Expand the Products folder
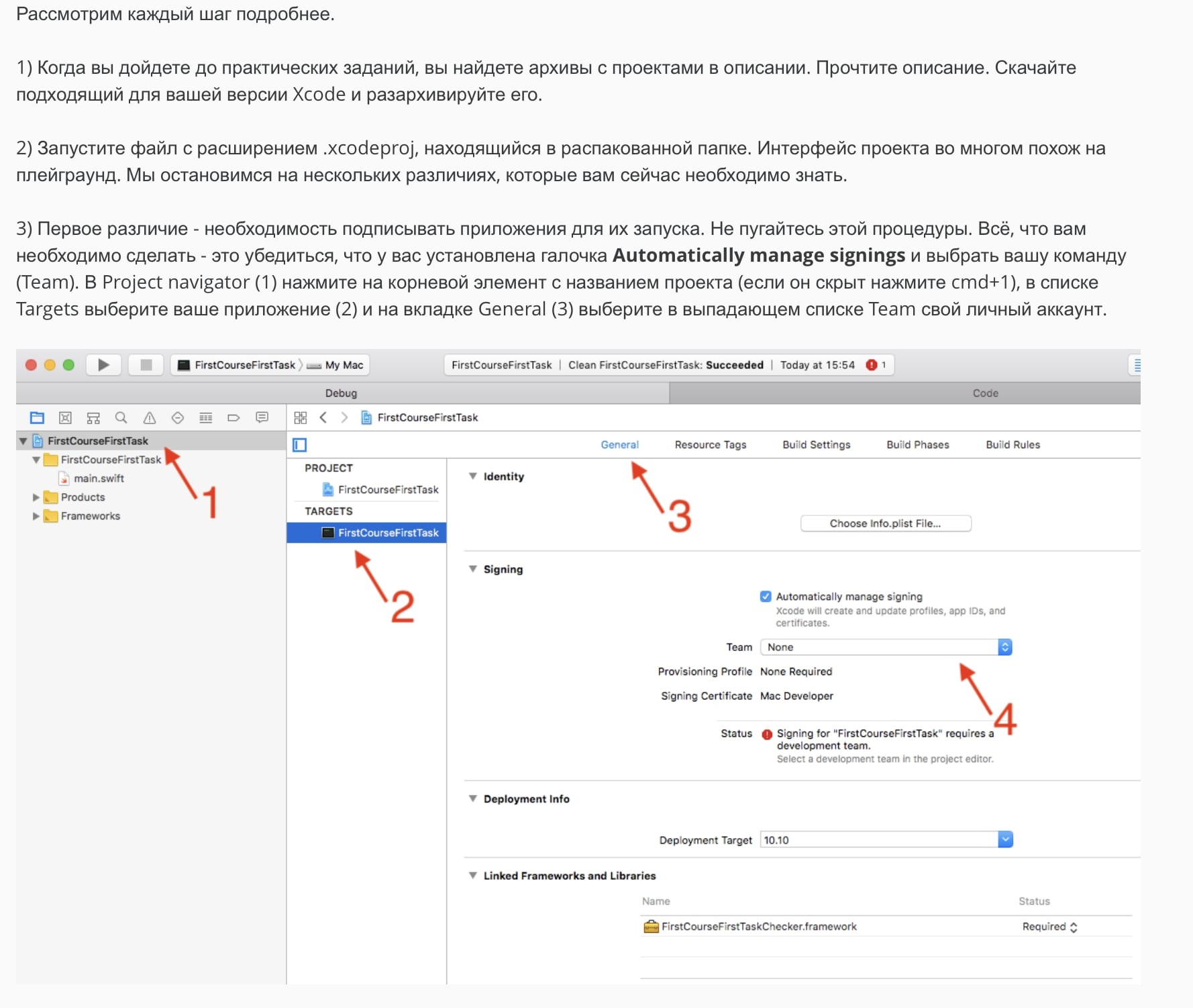The width and height of the screenshot is (1193, 1008). [36, 498]
